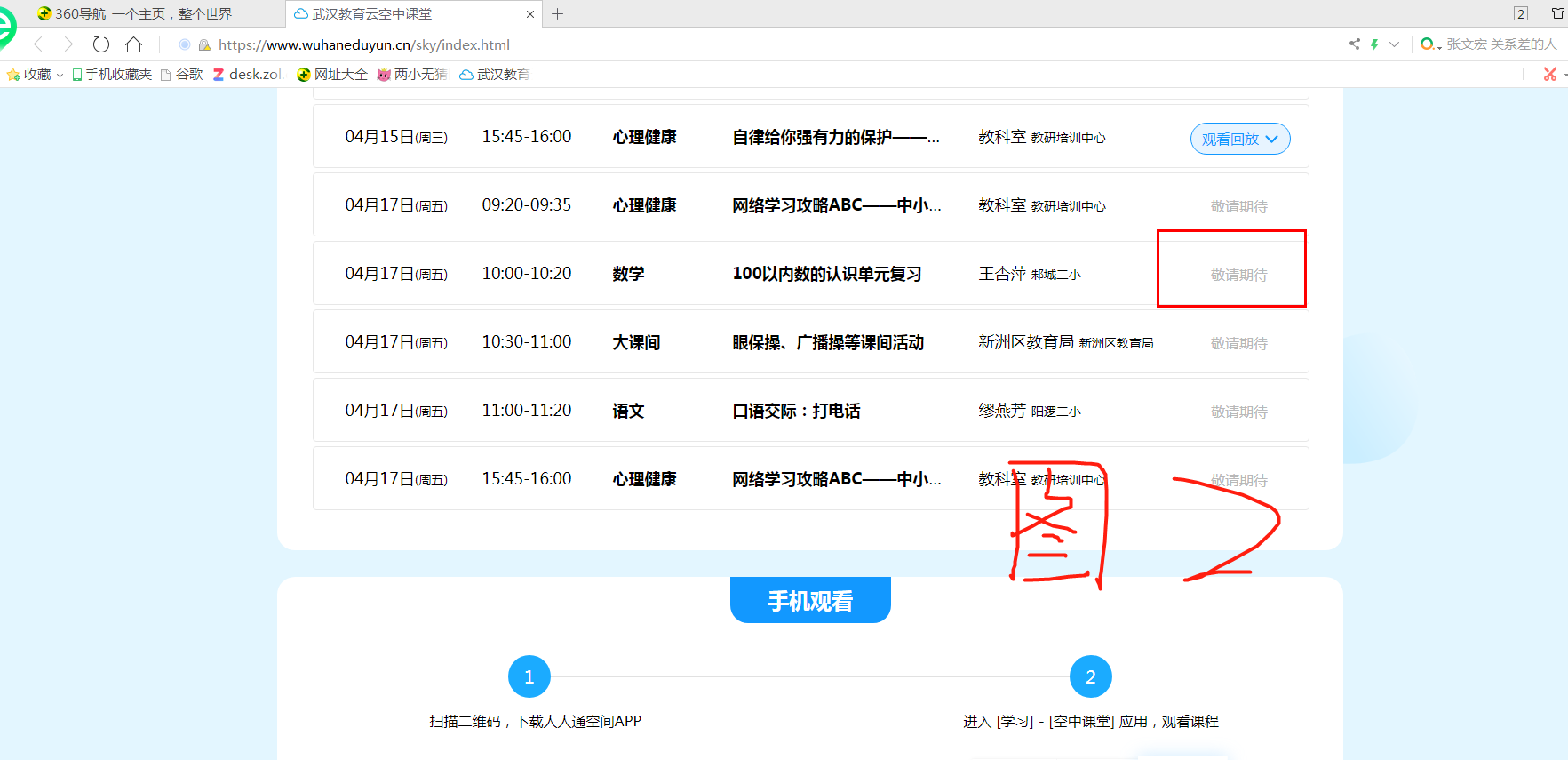Click lesson title 100以内数的认识单元复习
The width and height of the screenshot is (1568, 760).
point(827,274)
